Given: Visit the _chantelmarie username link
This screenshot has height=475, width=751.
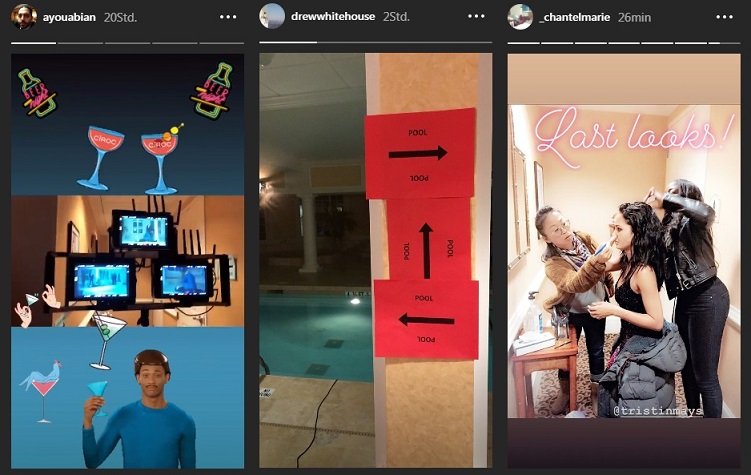Looking at the screenshot, I should (574, 17).
